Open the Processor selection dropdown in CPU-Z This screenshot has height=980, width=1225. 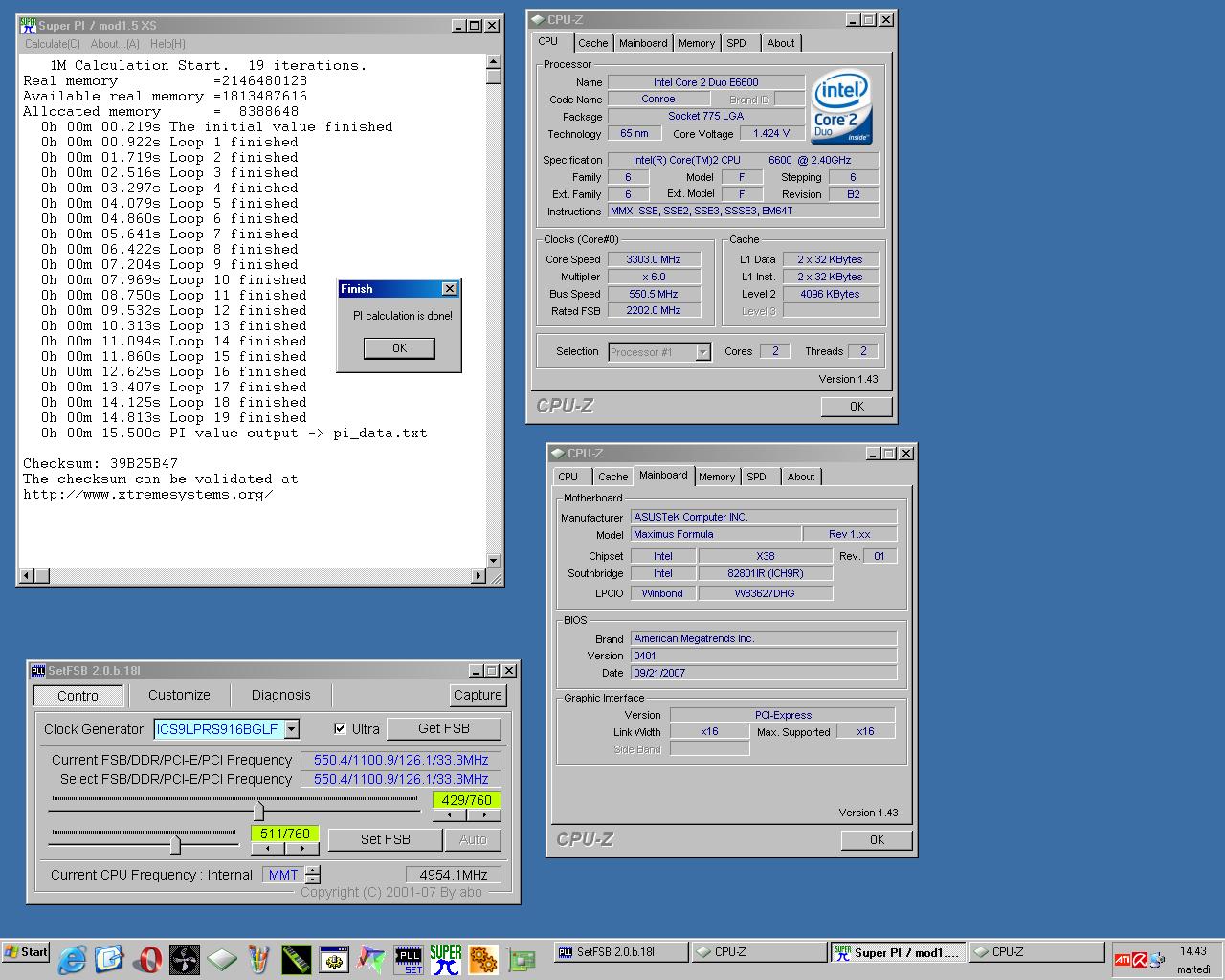click(x=702, y=352)
